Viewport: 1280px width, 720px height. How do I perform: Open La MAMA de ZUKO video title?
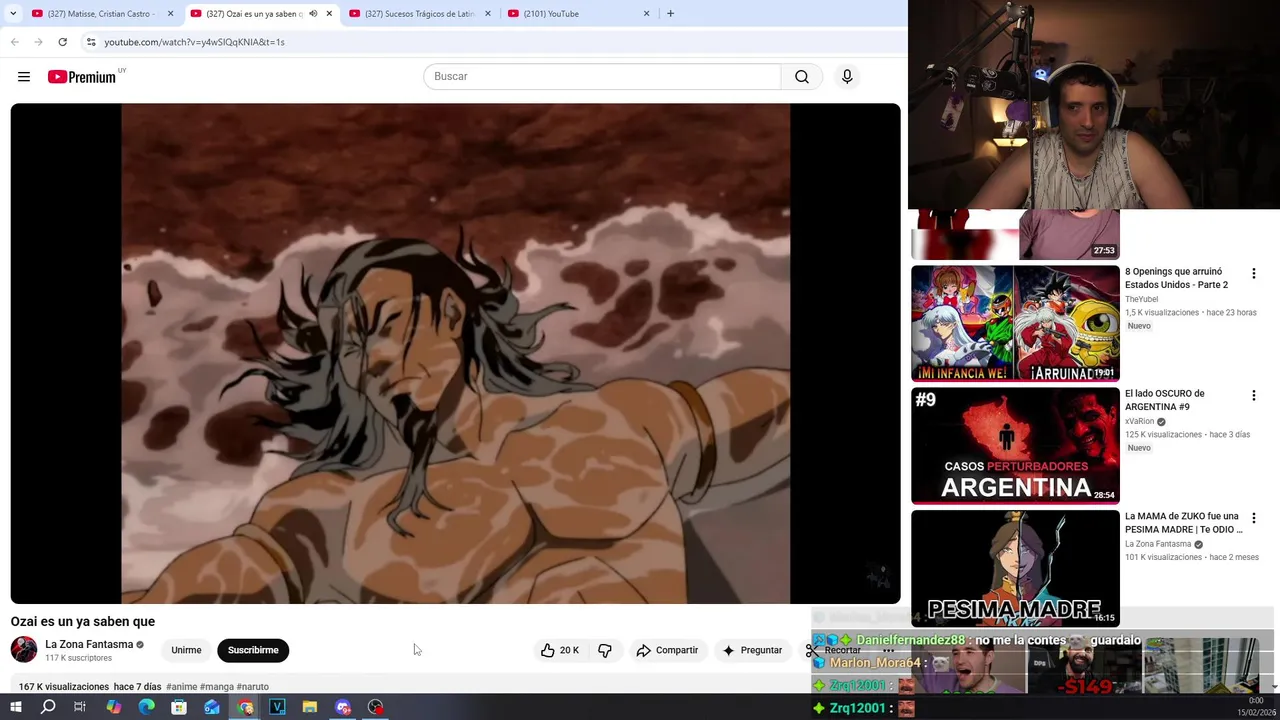coord(1183,523)
